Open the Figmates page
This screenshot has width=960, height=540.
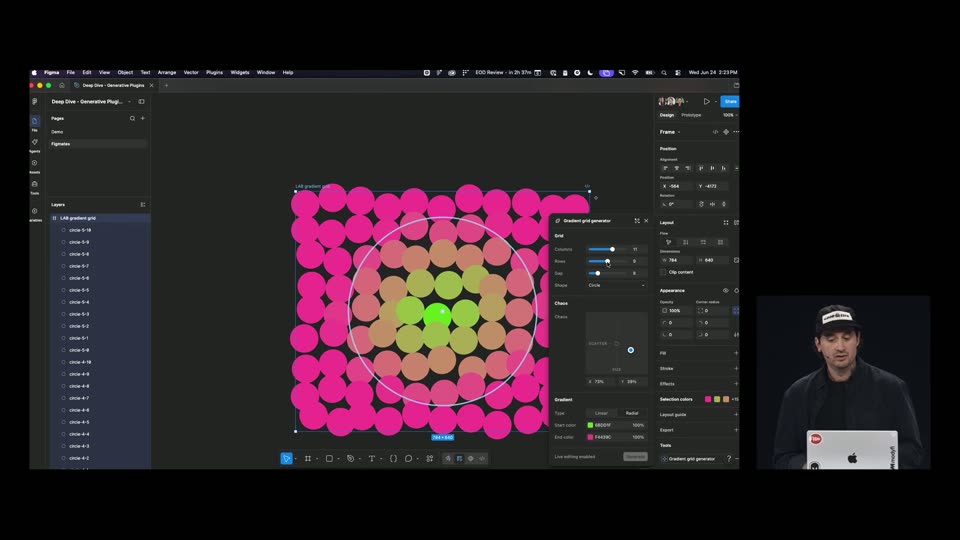pyautogui.click(x=99, y=144)
